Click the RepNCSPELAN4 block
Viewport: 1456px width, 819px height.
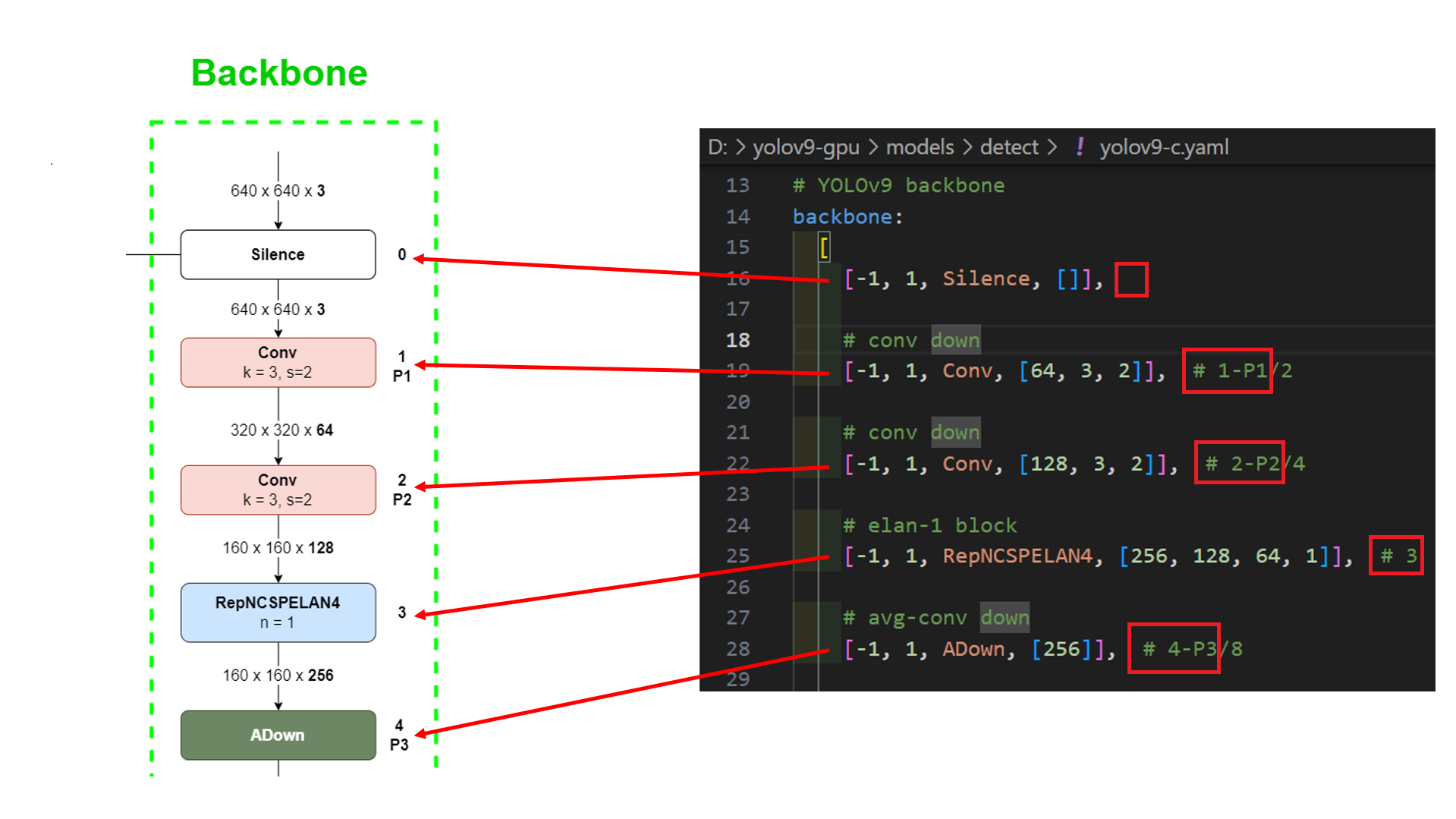(278, 613)
